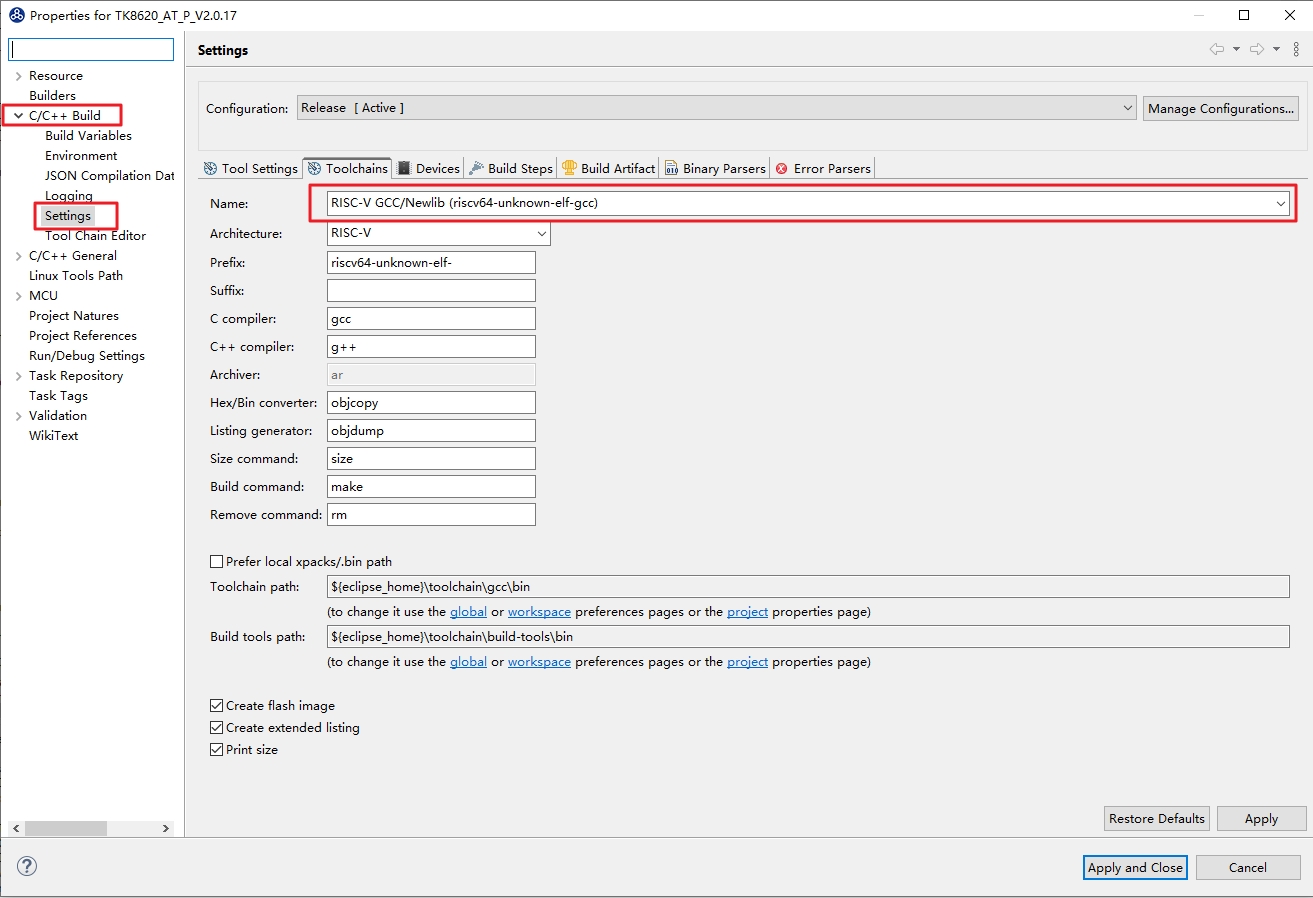Select the Binary Parsers tab
The height and width of the screenshot is (898, 1313).
(x=715, y=168)
